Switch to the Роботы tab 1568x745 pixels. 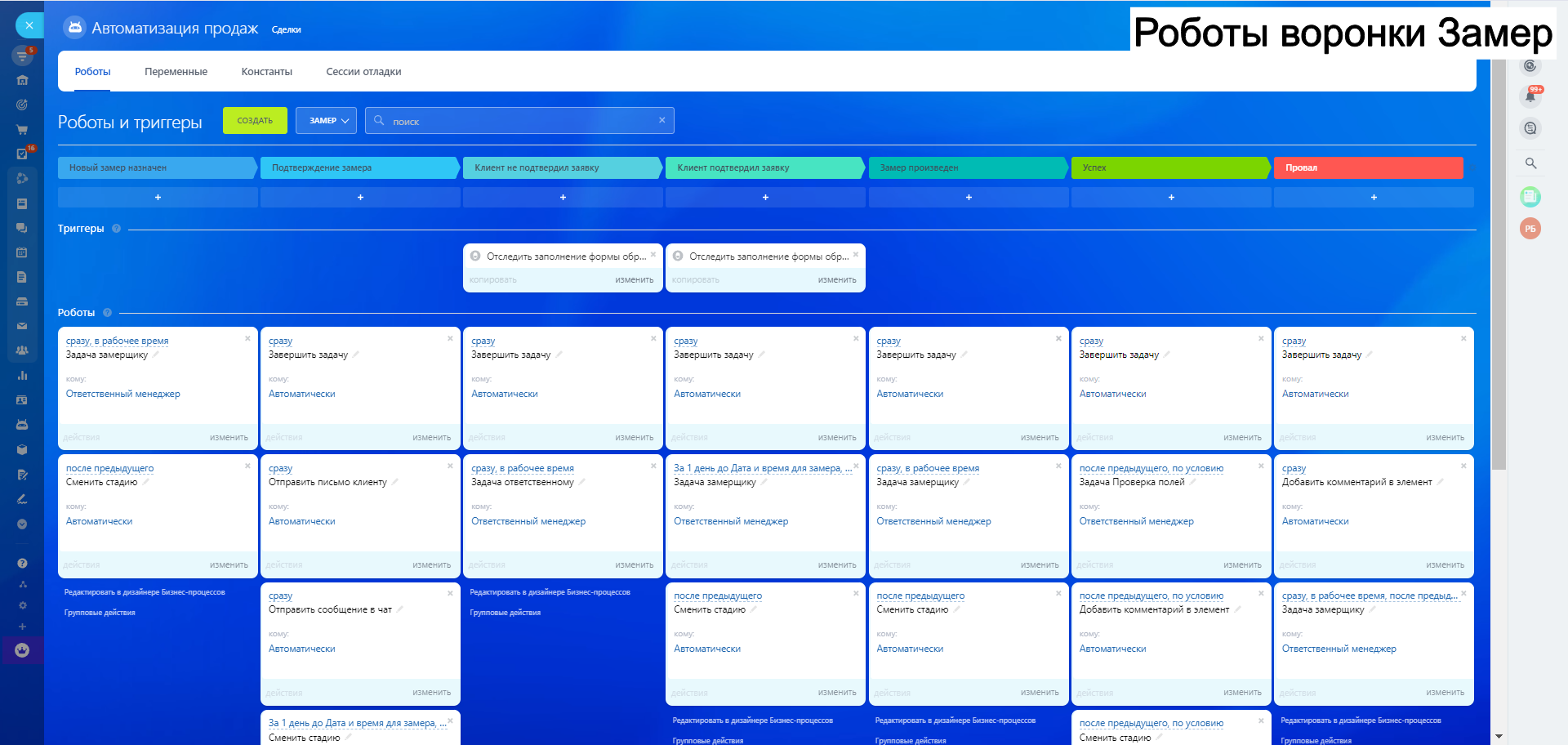coord(92,72)
